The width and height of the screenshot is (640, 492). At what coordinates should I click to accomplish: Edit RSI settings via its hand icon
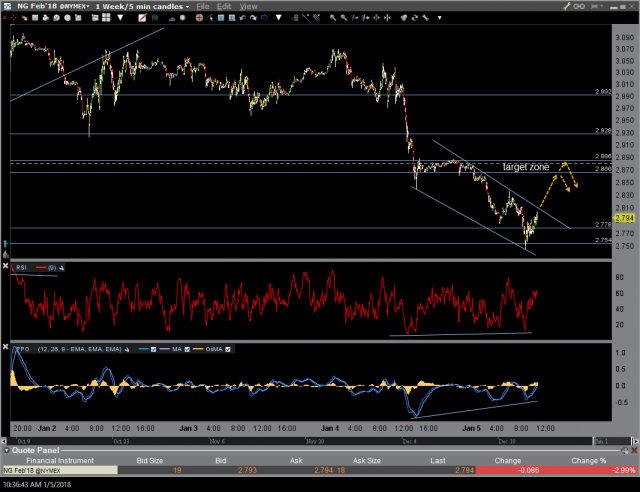tap(62, 268)
